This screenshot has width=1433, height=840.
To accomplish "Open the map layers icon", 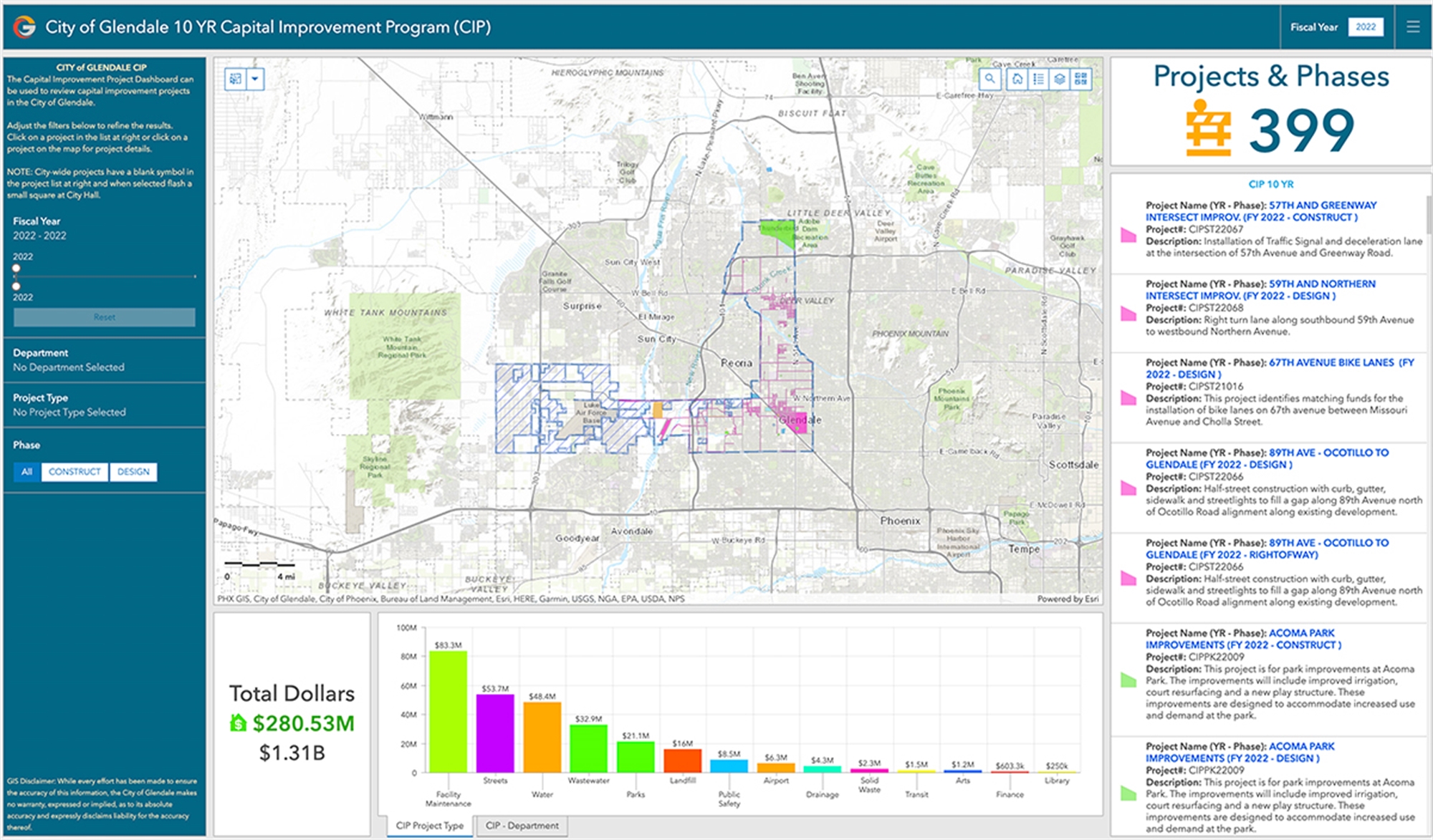I will pyautogui.click(x=1060, y=79).
